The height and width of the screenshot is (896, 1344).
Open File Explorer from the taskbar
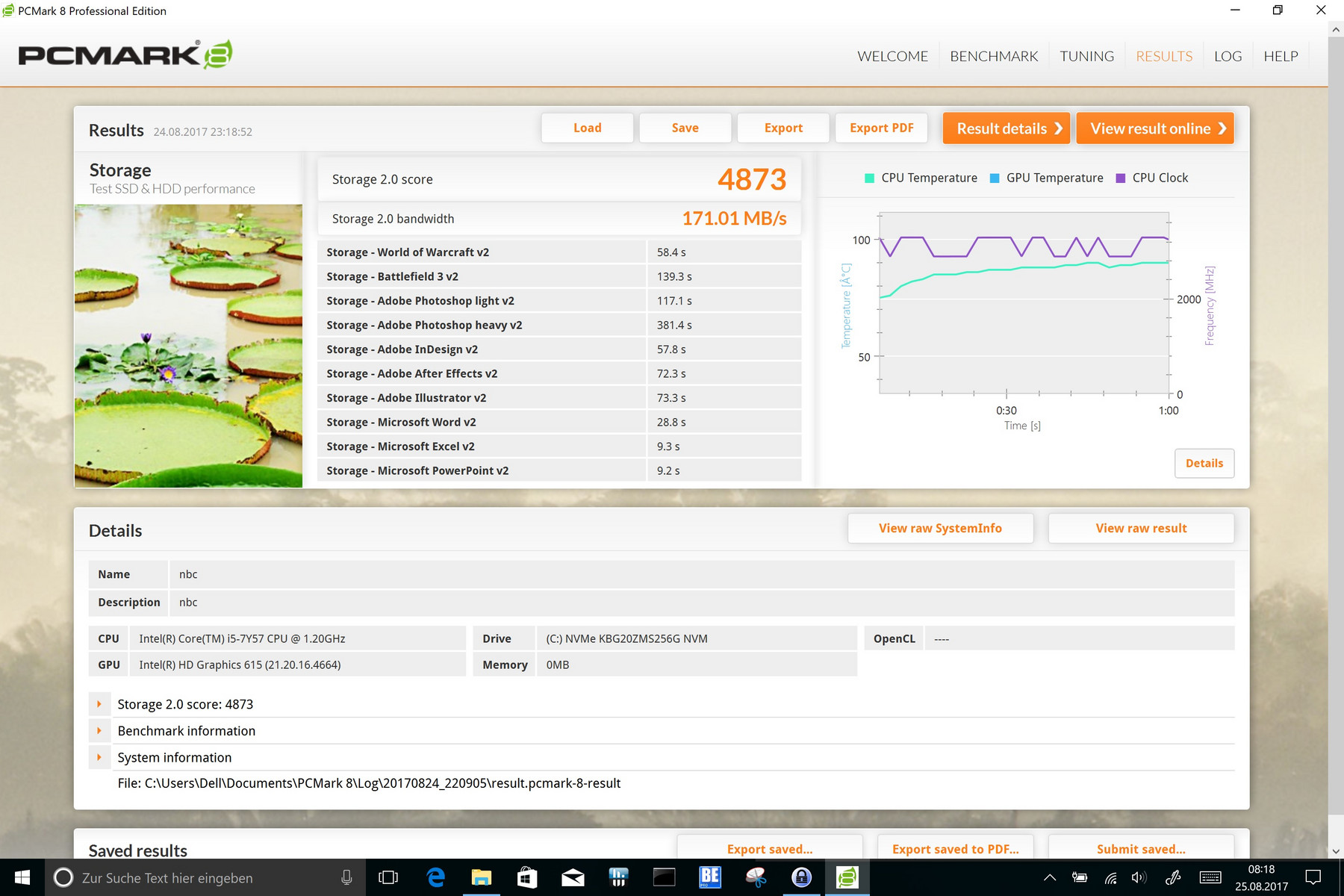pos(482,877)
